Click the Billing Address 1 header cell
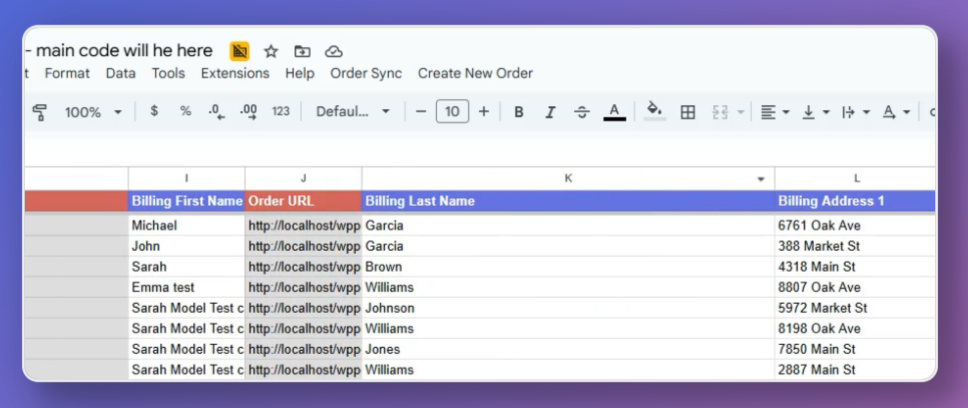 click(856, 201)
